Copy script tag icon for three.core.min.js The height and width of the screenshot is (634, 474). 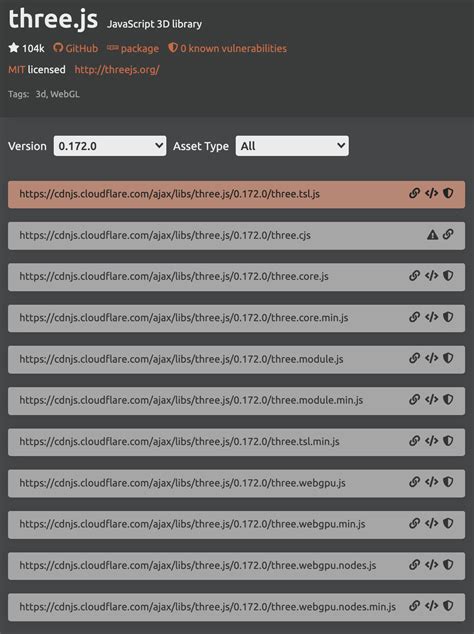point(431,317)
